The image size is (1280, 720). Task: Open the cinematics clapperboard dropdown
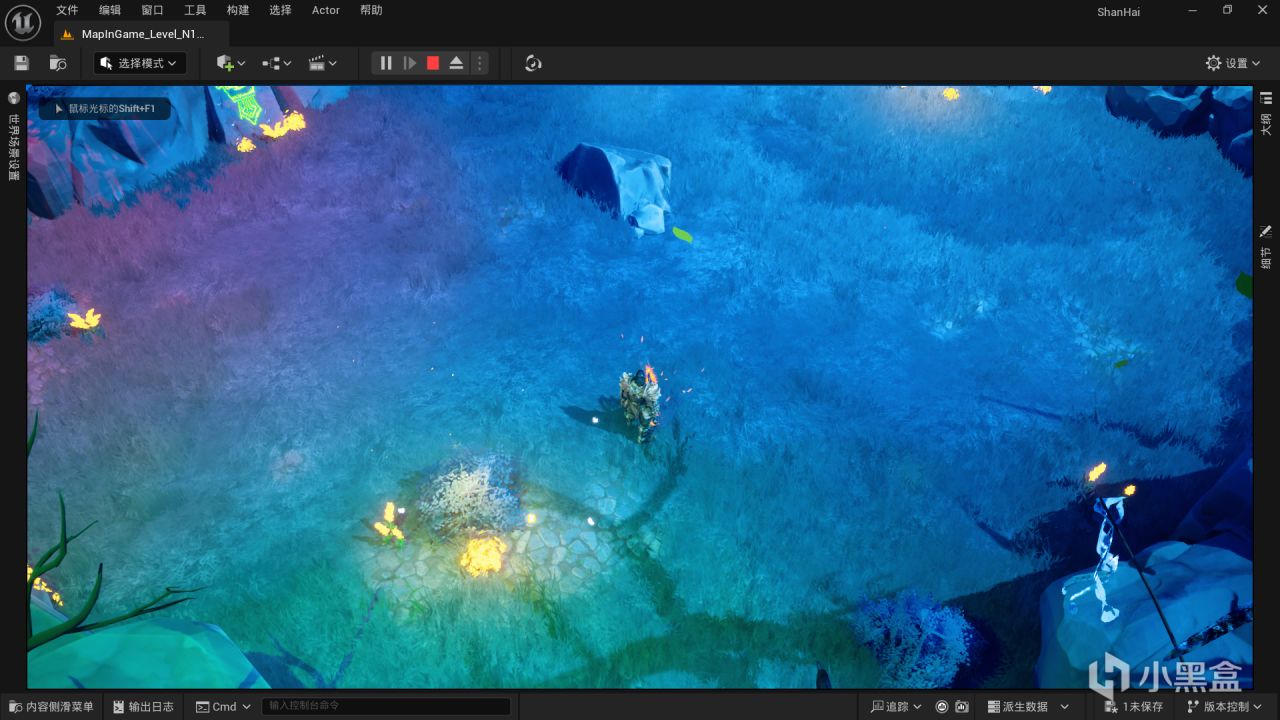(323, 63)
